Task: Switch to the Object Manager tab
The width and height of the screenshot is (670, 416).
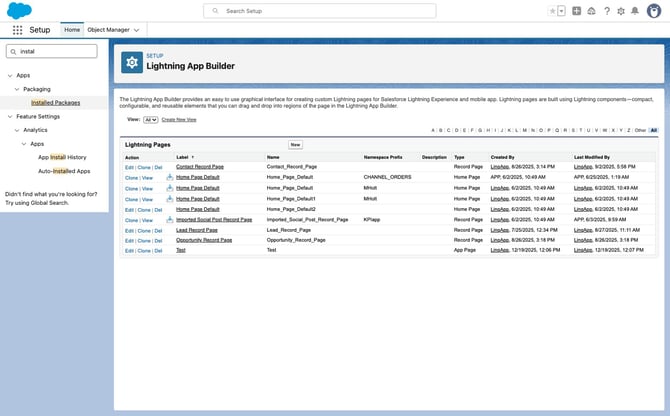Action: point(109,29)
